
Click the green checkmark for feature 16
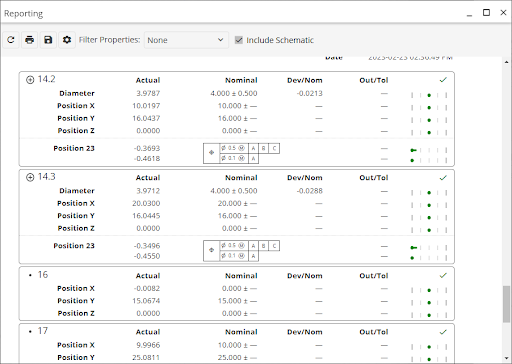pos(443,275)
